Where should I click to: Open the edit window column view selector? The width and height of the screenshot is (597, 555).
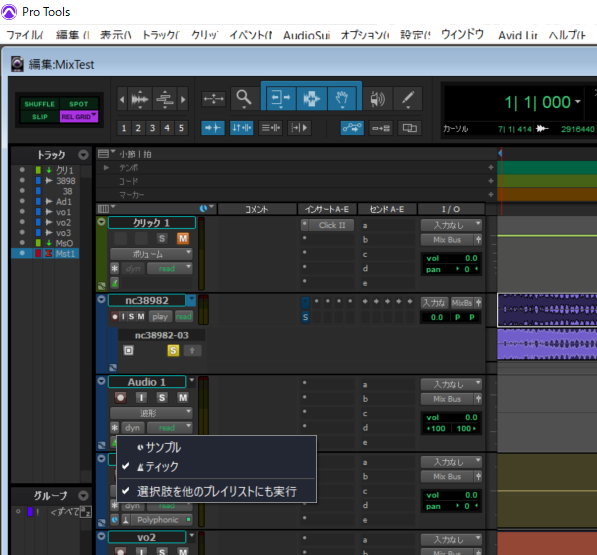click(x=106, y=209)
